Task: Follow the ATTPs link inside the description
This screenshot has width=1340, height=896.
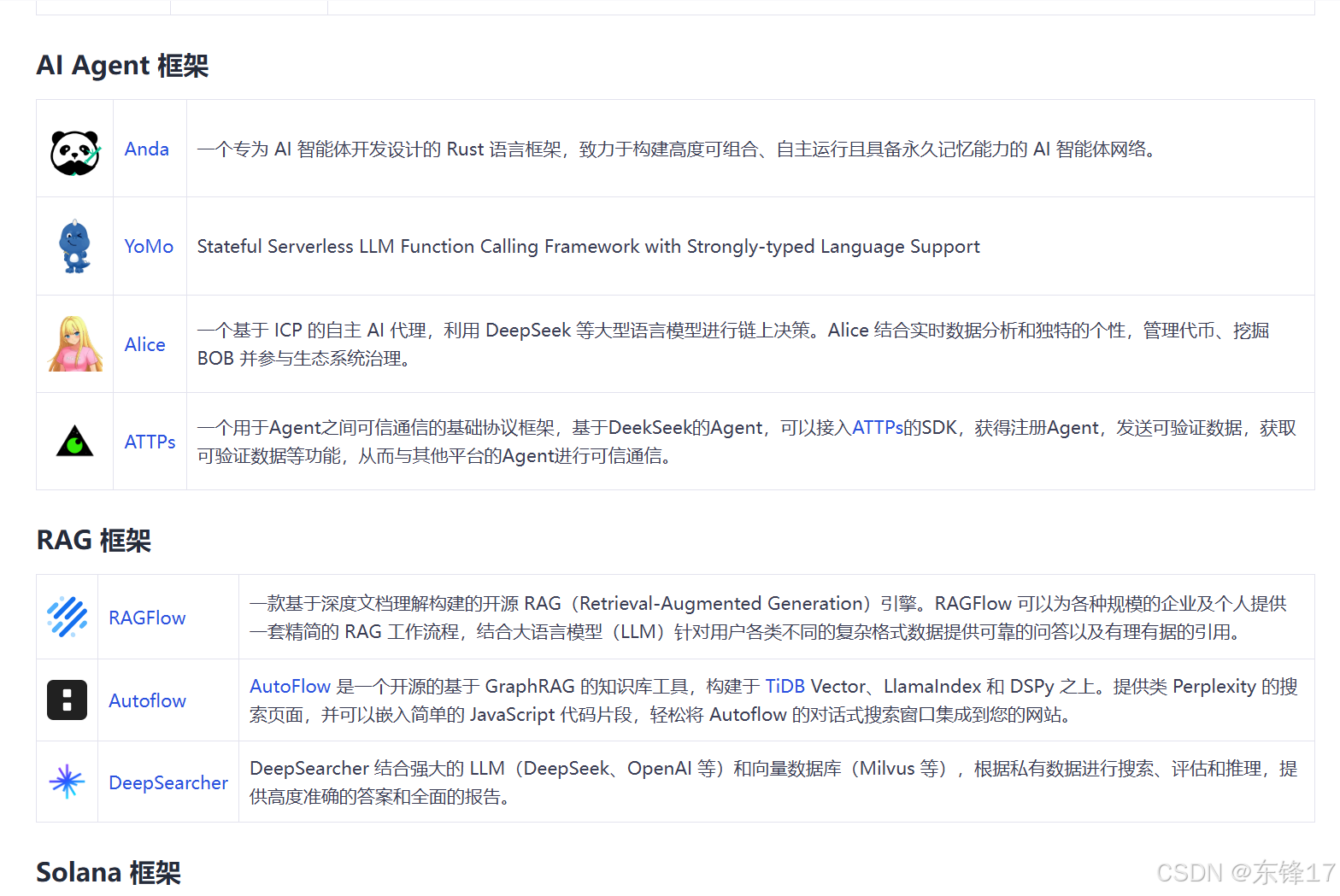Action: (x=878, y=428)
